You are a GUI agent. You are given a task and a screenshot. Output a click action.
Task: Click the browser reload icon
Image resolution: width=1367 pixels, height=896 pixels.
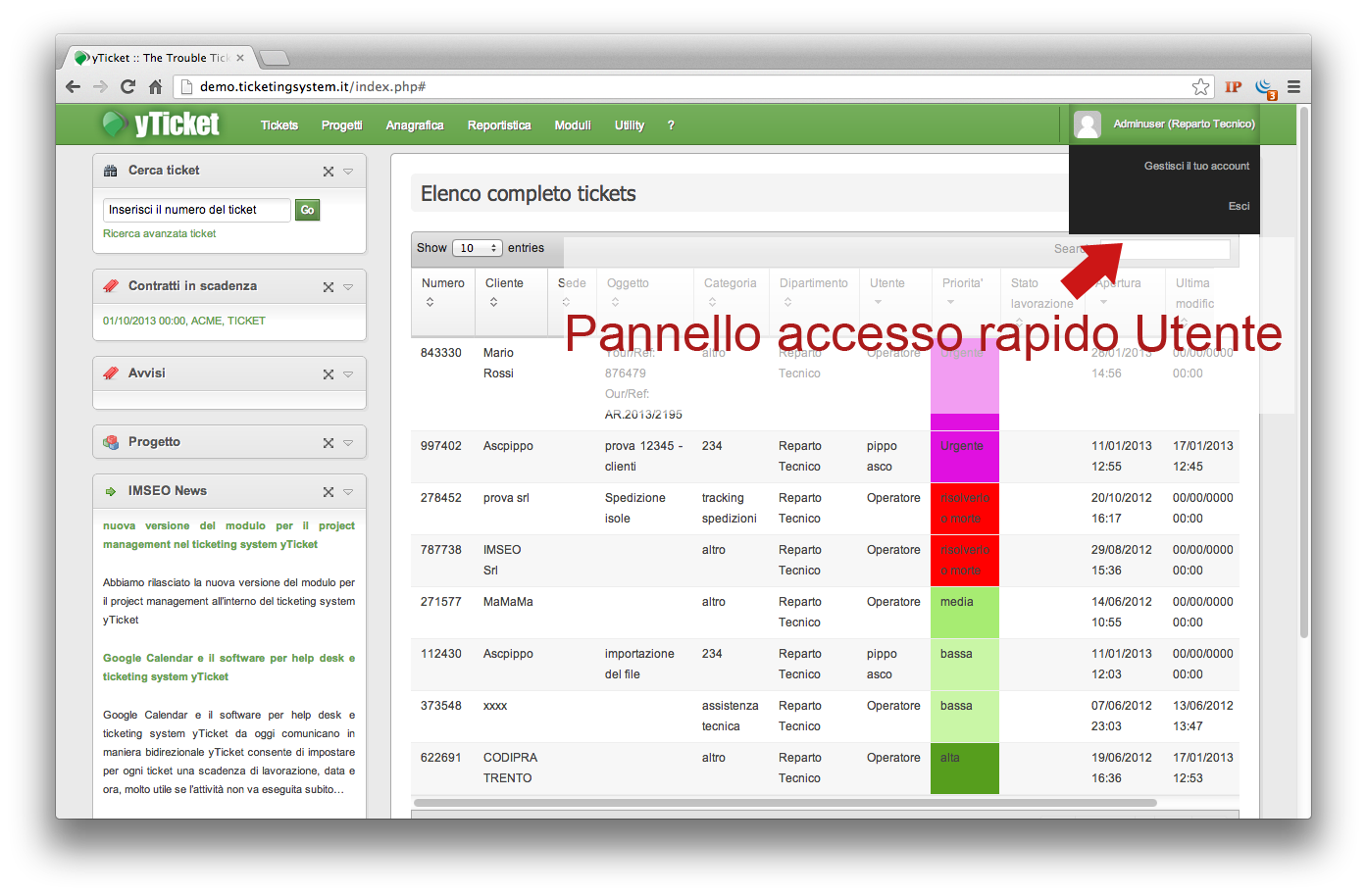click(127, 86)
